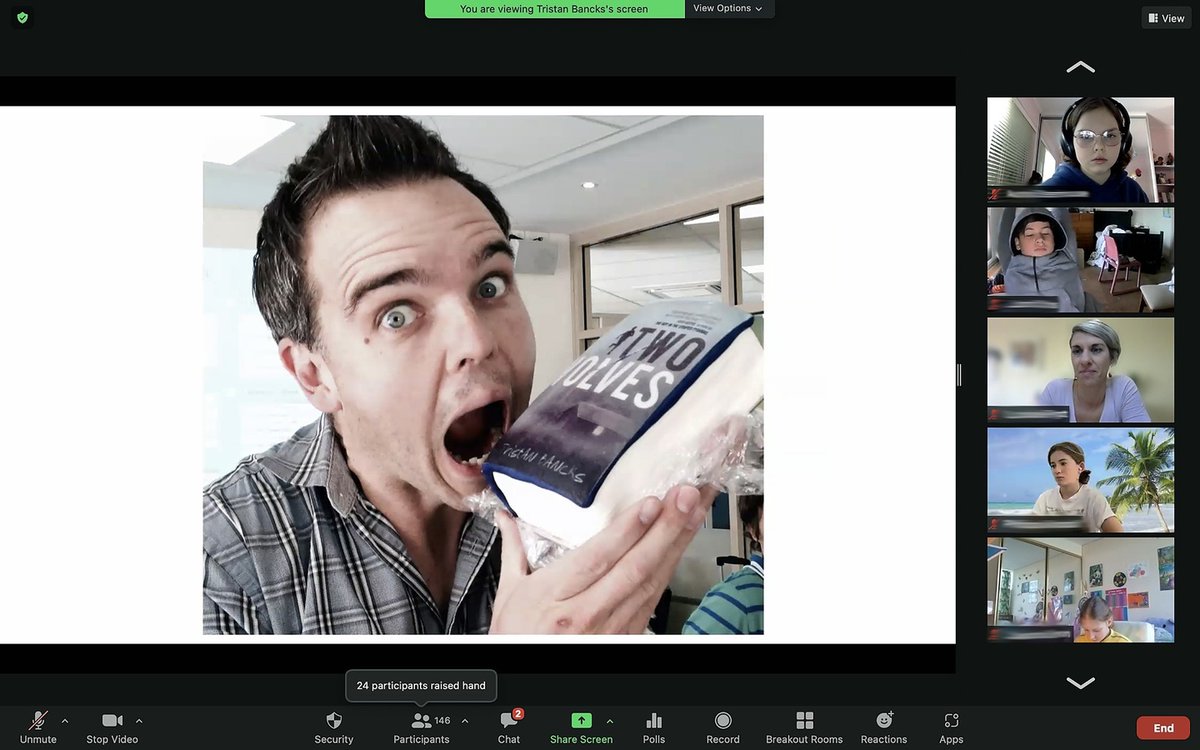Image resolution: width=1200 pixels, height=750 pixels.
Task: Open share options arrow next to Share Screen
Action: [610, 721]
